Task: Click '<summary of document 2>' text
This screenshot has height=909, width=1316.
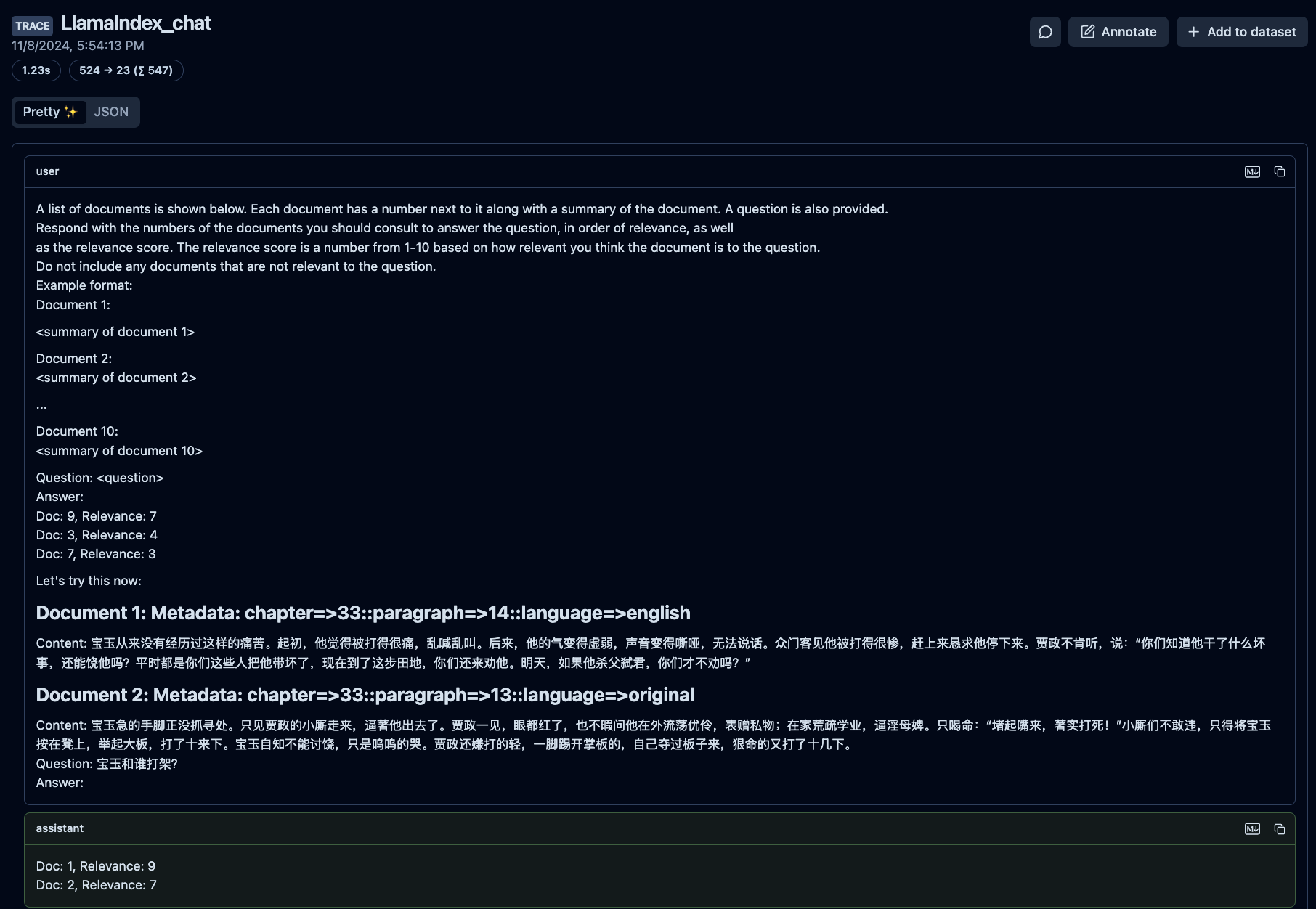Action: 116,378
